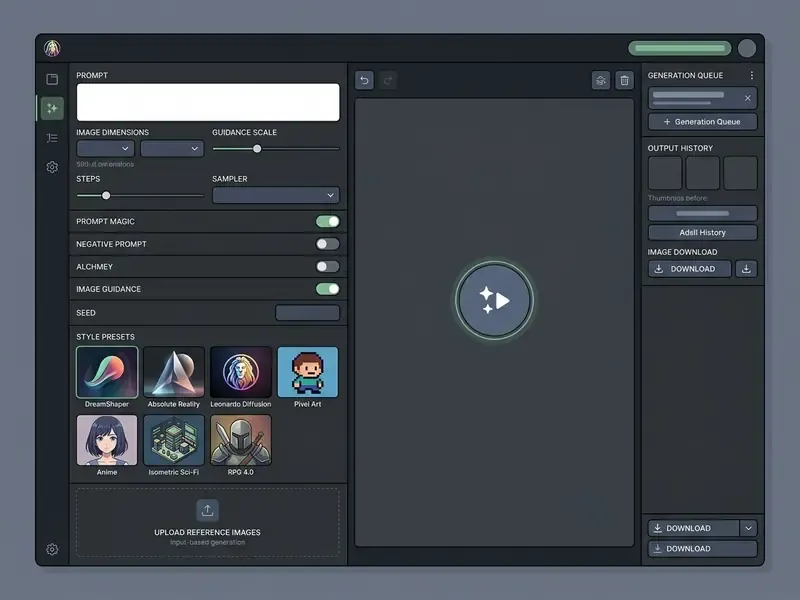
Task: Select the Absolute Reality style preset
Action: (174, 372)
